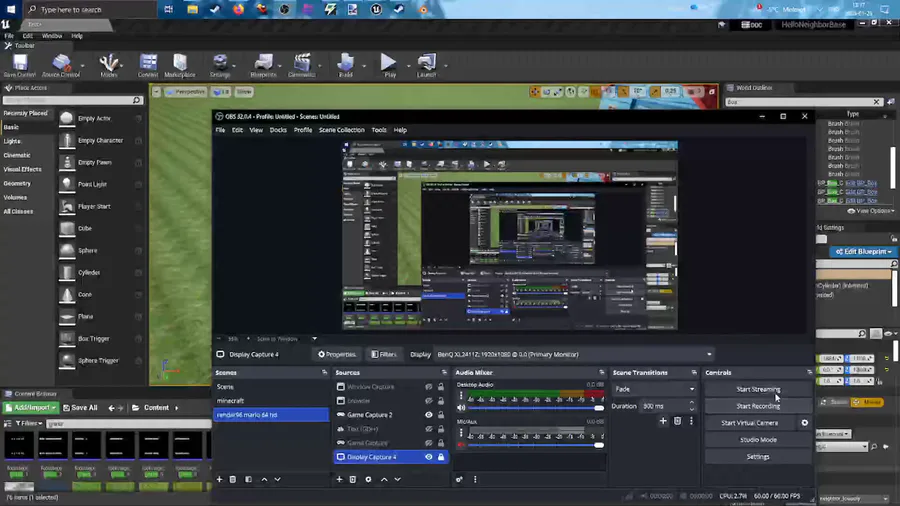Enable Studio Mode
The width and height of the screenshot is (900, 506).
[x=758, y=440]
